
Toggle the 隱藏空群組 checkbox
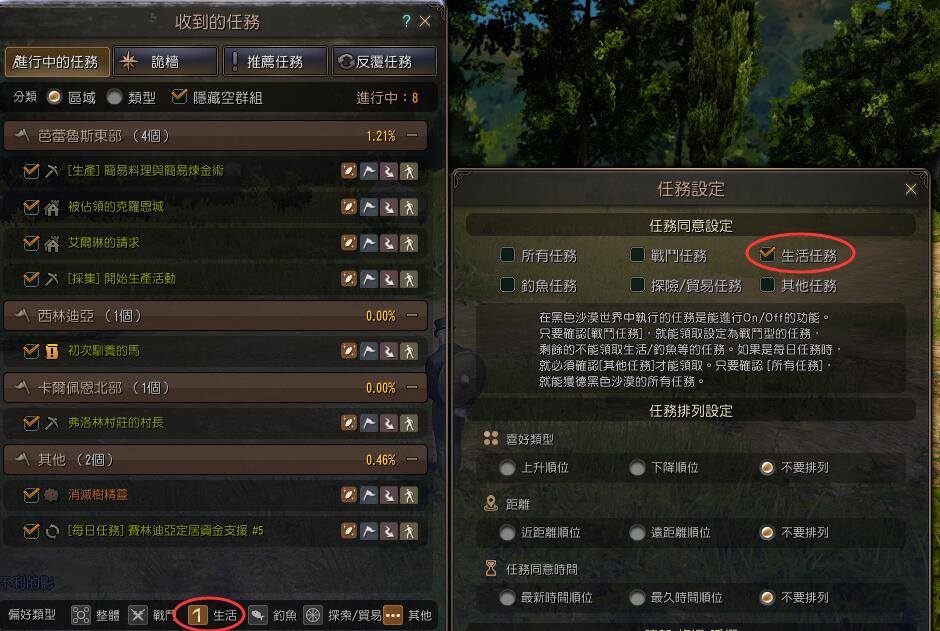179,96
